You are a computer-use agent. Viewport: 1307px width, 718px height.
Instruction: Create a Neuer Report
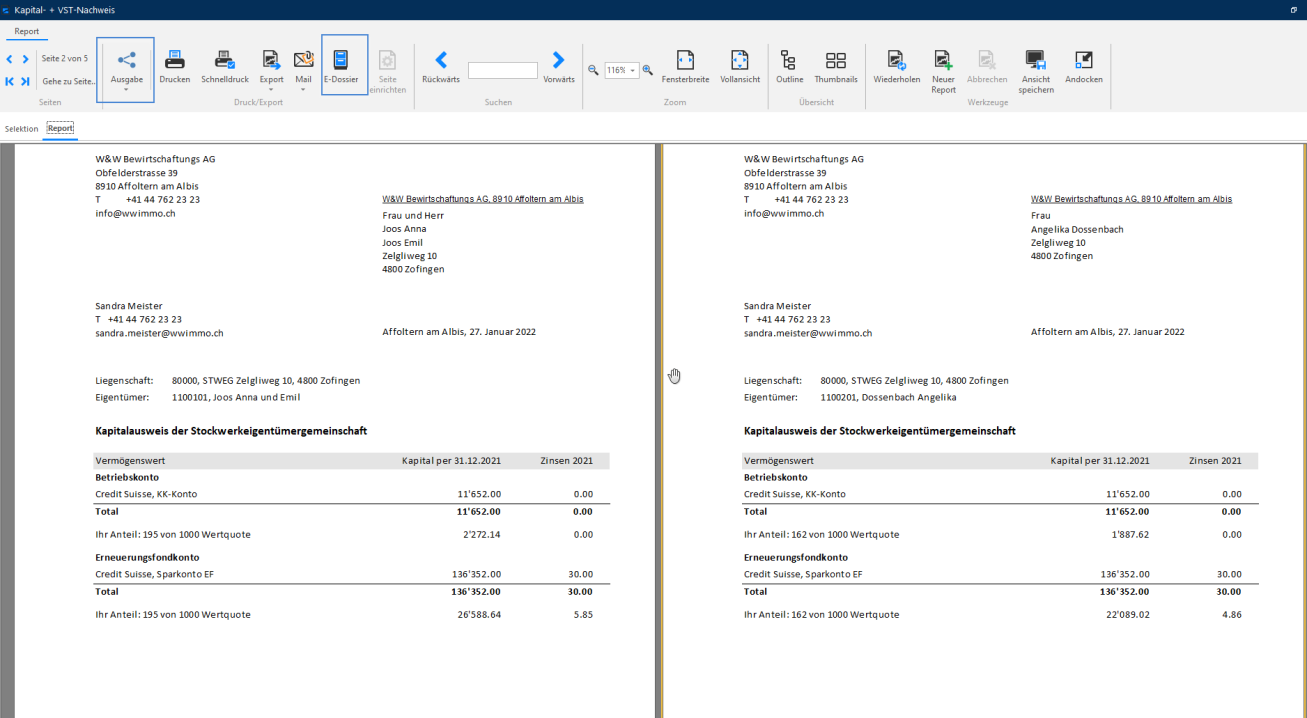943,71
